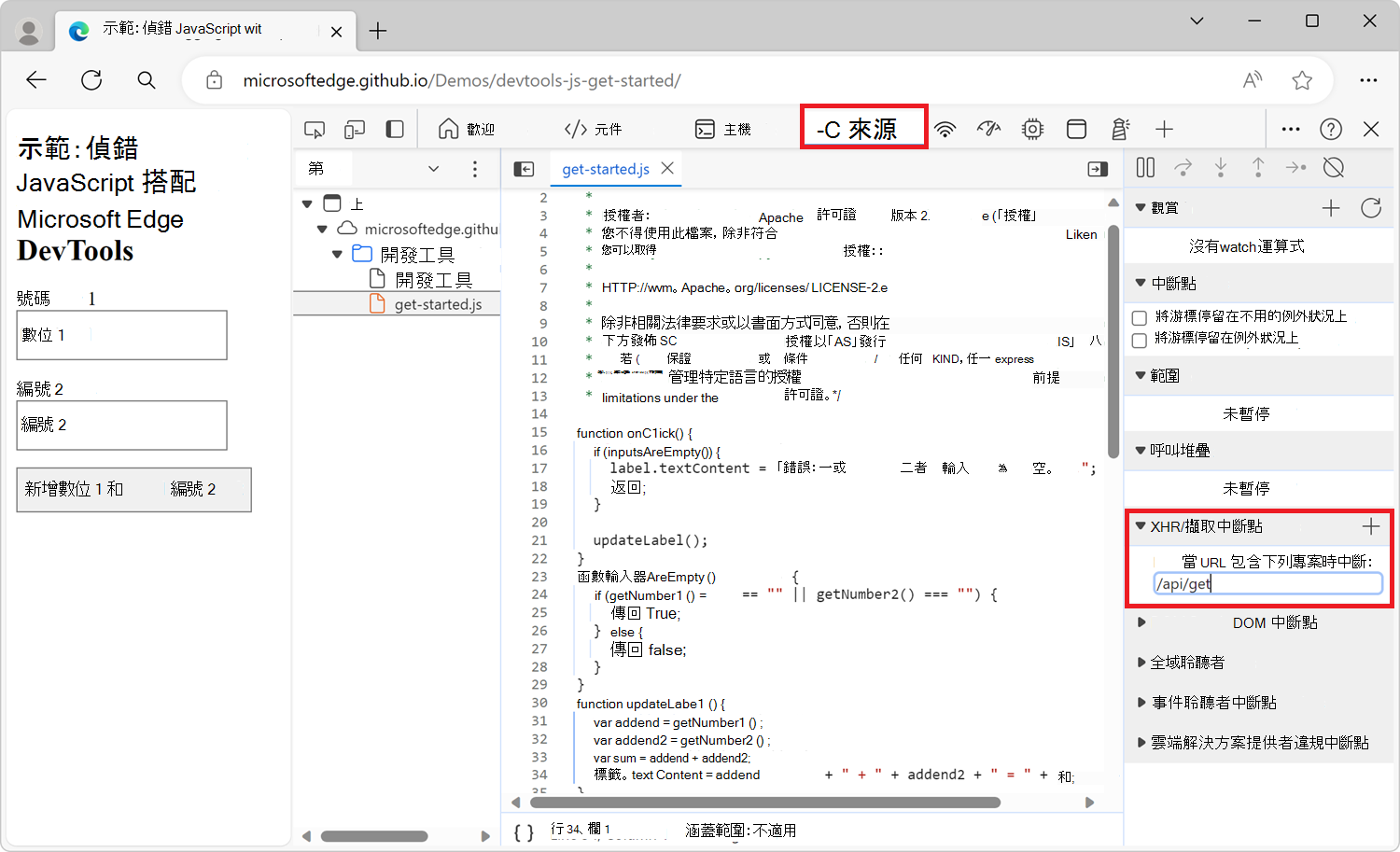Click the plus icon for more tools
The width and height of the screenshot is (1400, 852).
click(1164, 129)
